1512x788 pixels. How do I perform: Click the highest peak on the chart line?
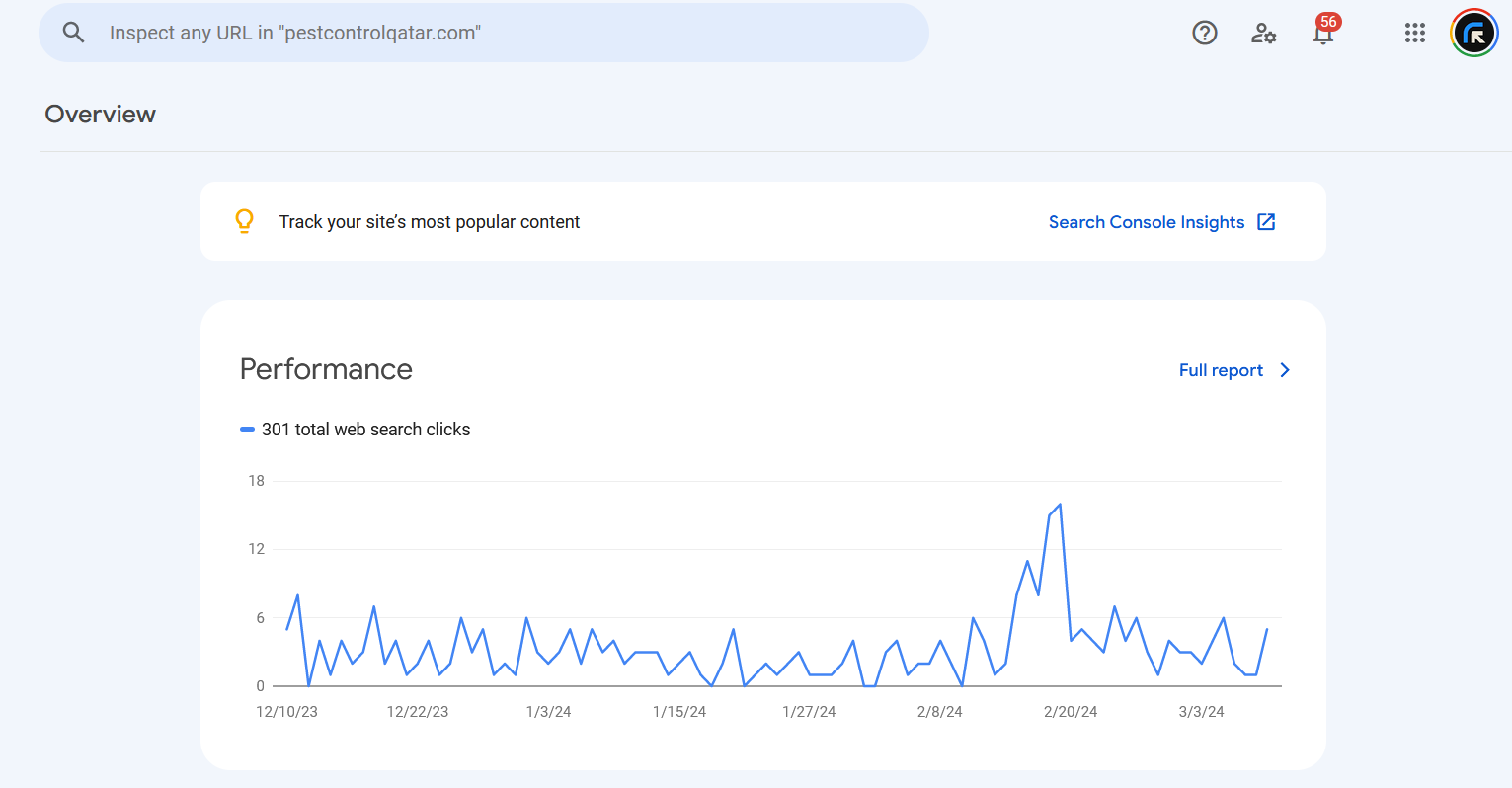tap(1060, 505)
